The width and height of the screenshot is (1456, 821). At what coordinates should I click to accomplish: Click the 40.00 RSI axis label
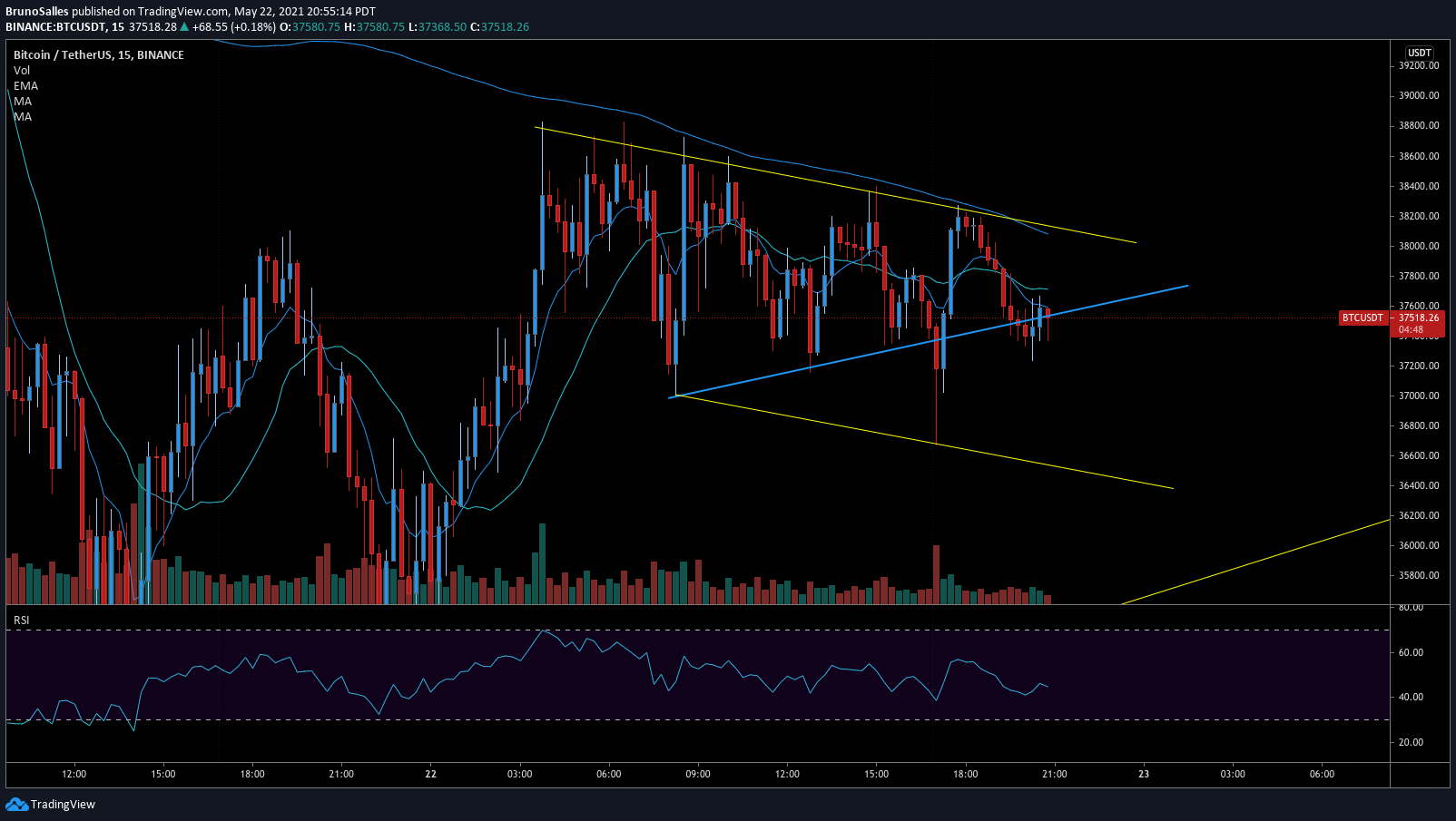(x=1411, y=697)
